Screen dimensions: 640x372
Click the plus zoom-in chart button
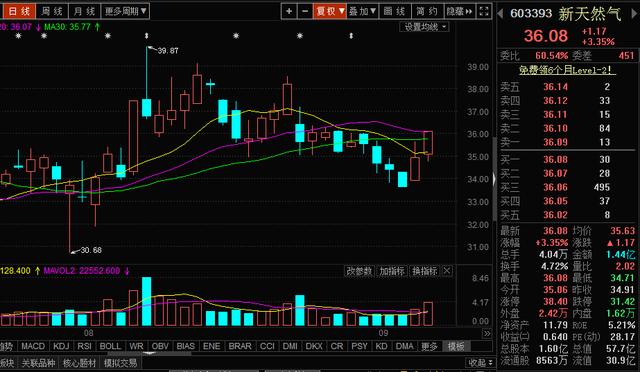click(289, 11)
